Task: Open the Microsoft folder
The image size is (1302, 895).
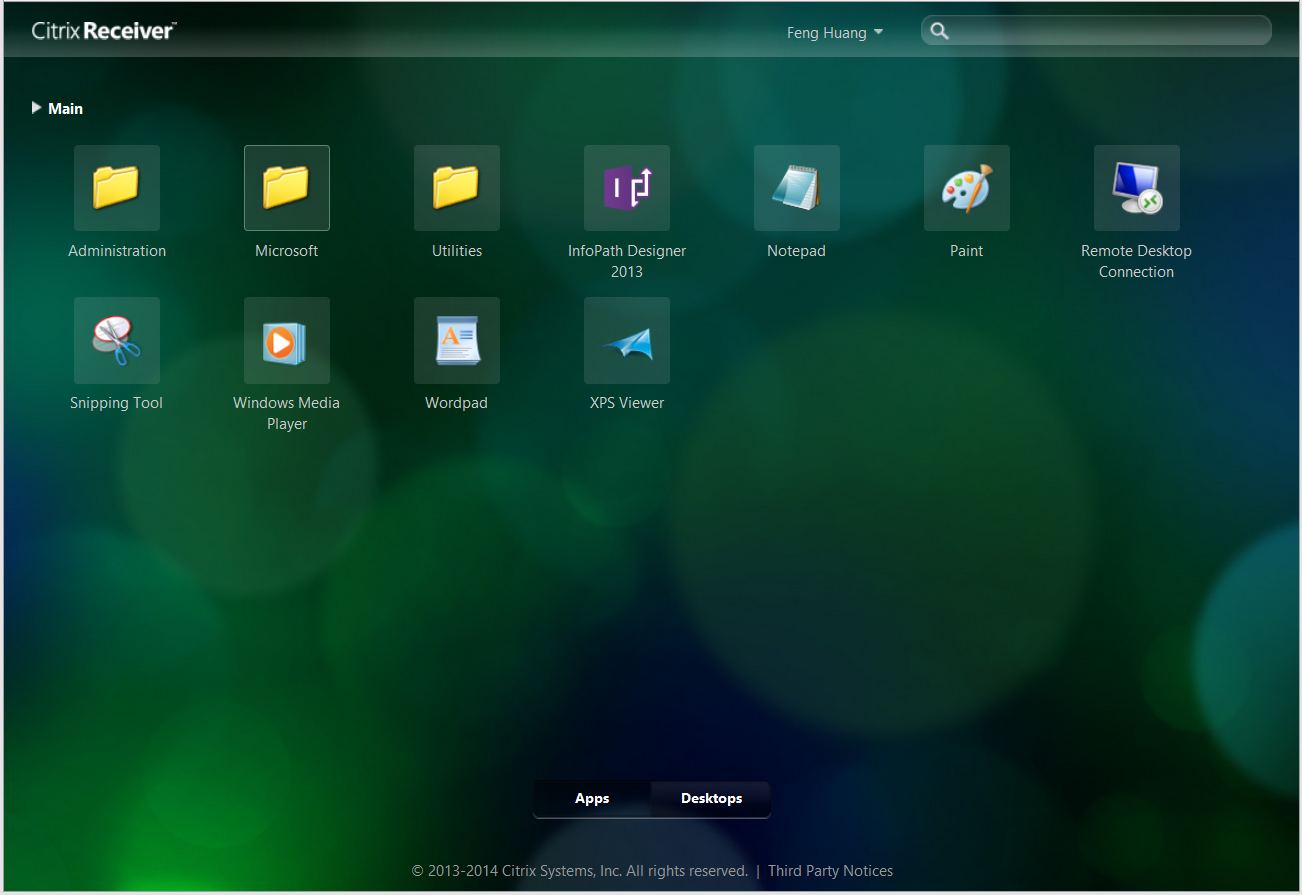Action: 287,189
